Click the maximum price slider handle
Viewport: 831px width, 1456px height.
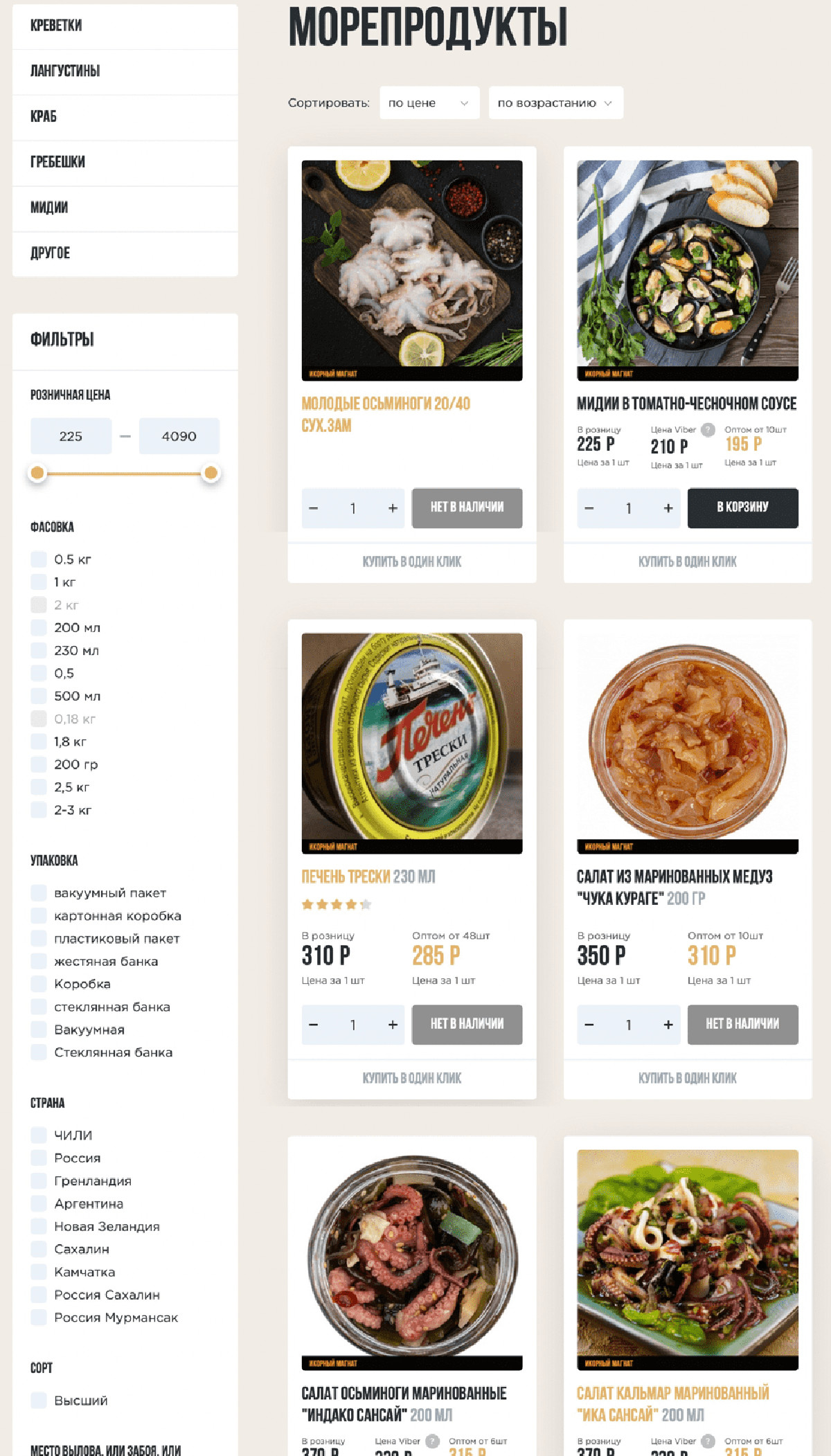[x=211, y=473]
